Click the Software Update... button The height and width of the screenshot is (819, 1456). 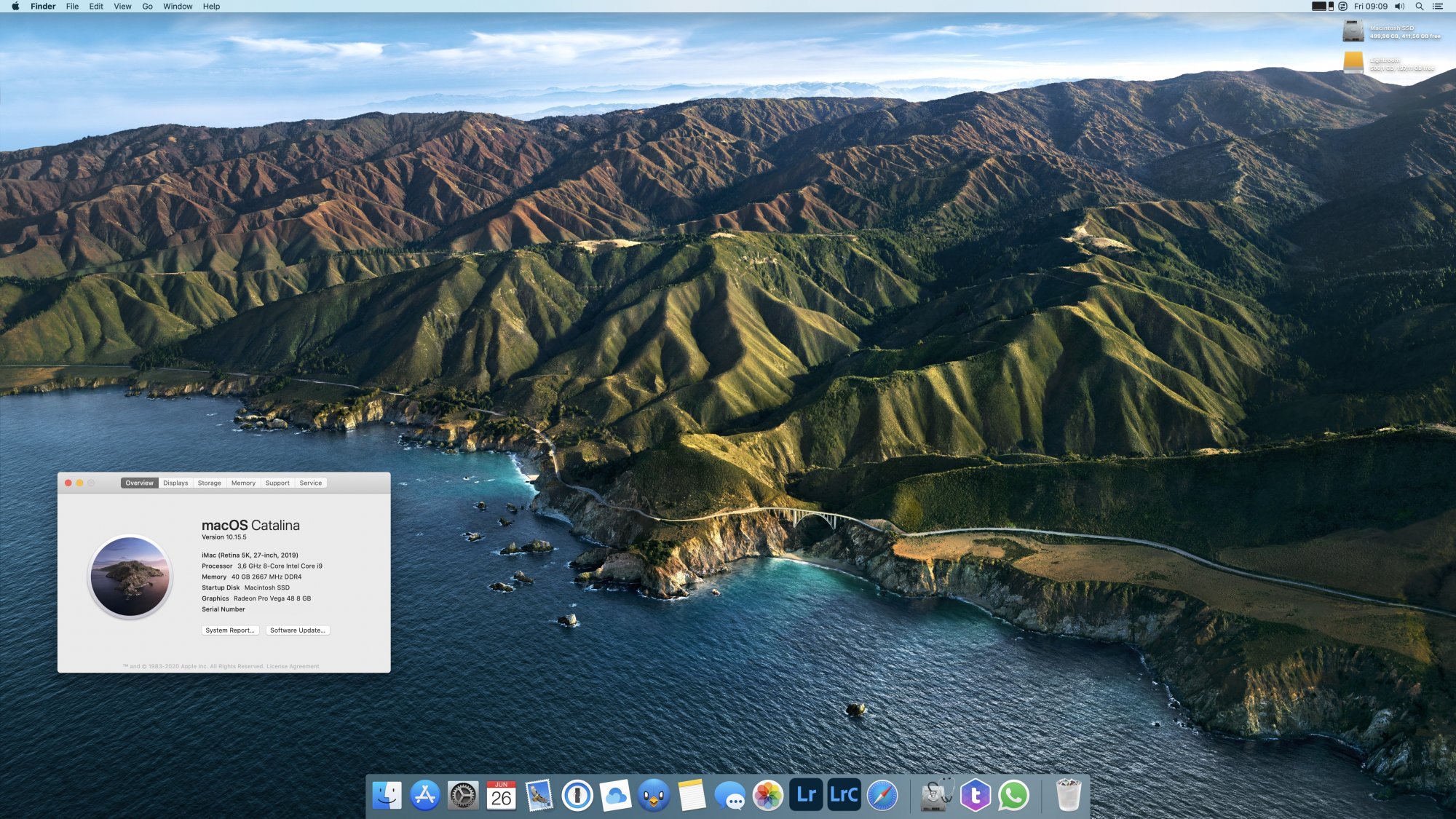tap(298, 630)
